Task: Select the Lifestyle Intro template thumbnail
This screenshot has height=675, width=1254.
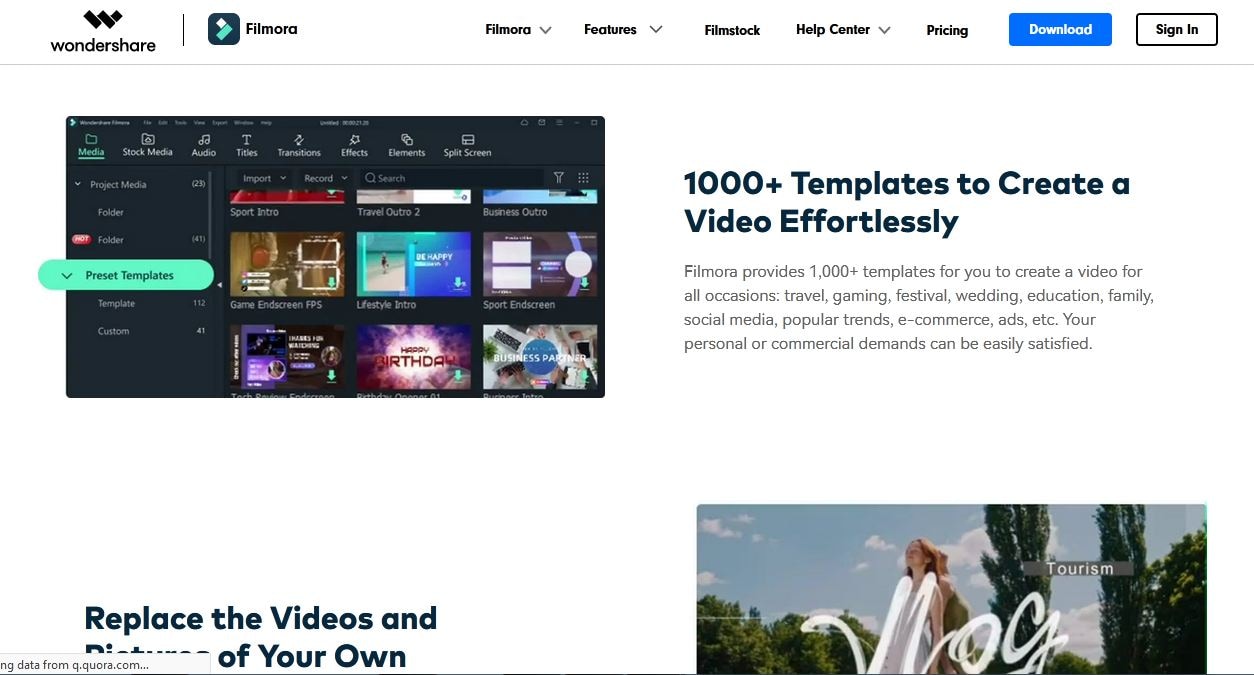Action: point(414,264)
